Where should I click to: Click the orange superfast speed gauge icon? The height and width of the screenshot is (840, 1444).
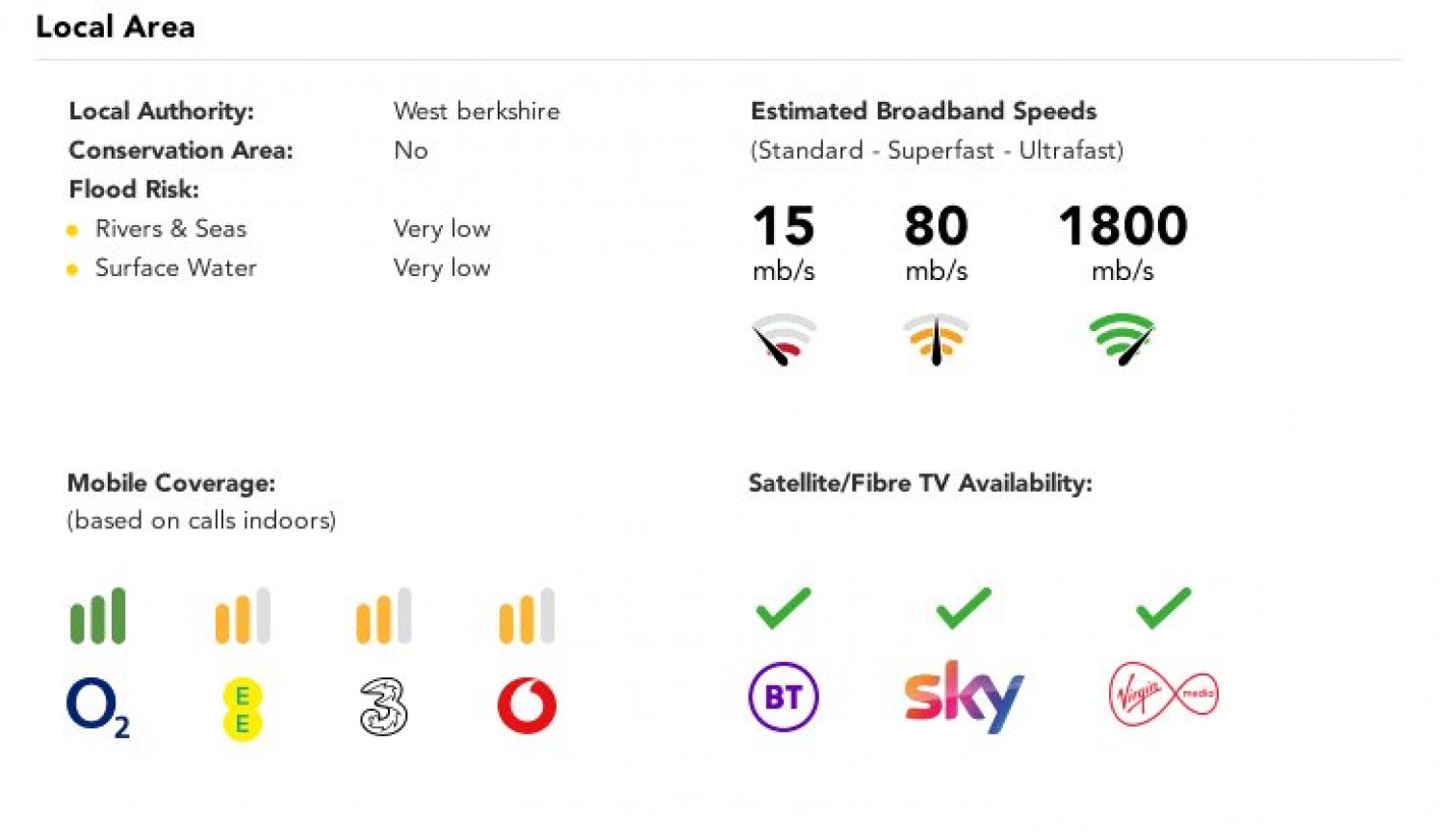click(936, 339)
